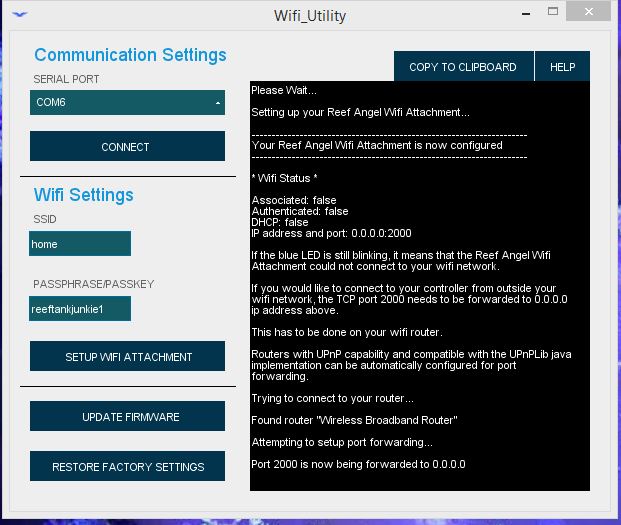Maximize the Wifi_Utility window
The image size is (621, 525).
point(553,11)
